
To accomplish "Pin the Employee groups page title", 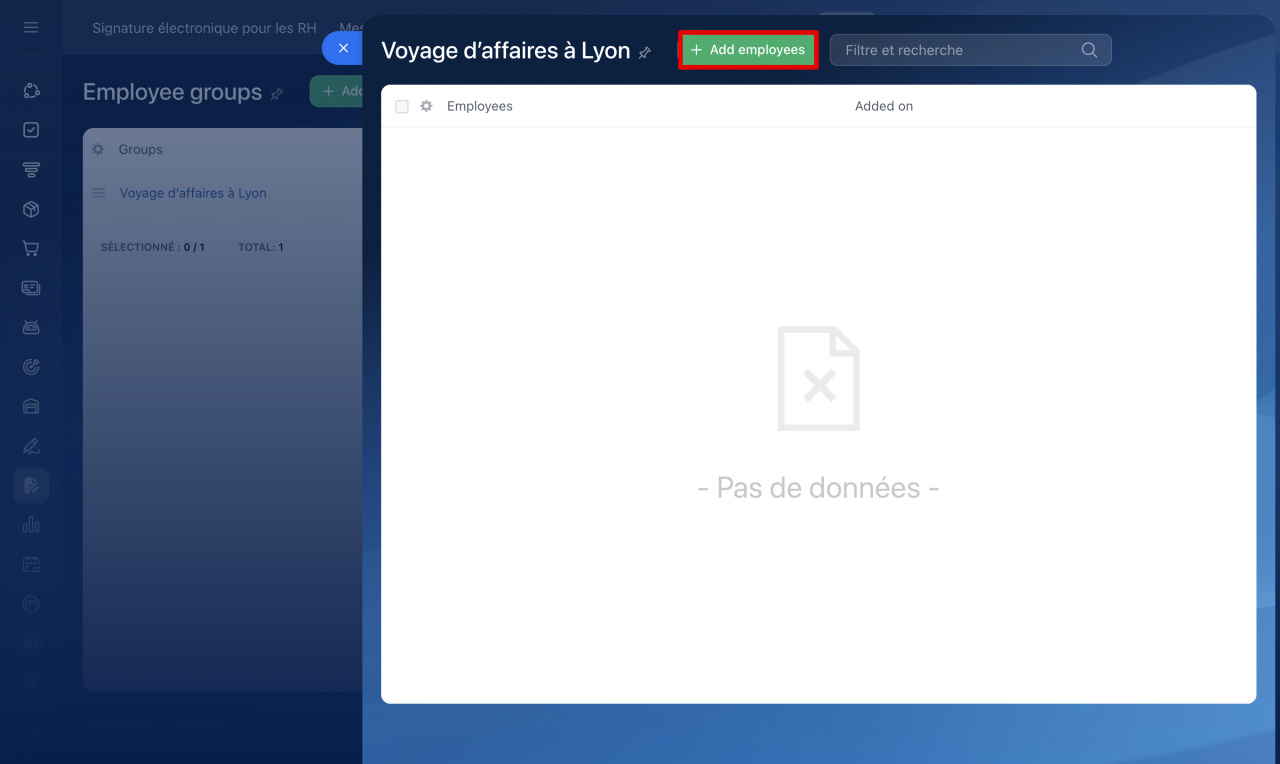I will (277, 94).
